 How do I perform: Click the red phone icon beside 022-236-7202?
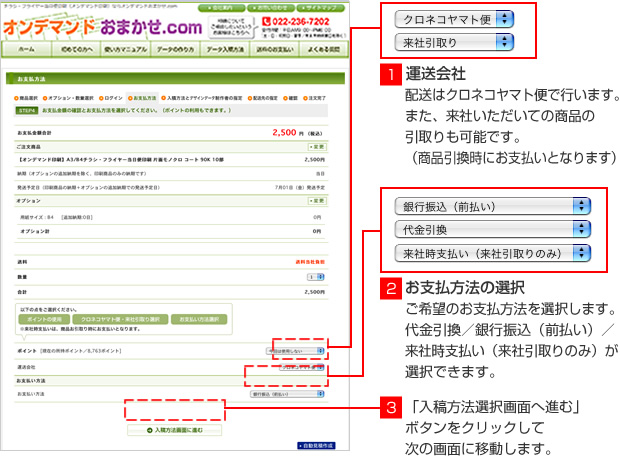(x=267, y=21)
